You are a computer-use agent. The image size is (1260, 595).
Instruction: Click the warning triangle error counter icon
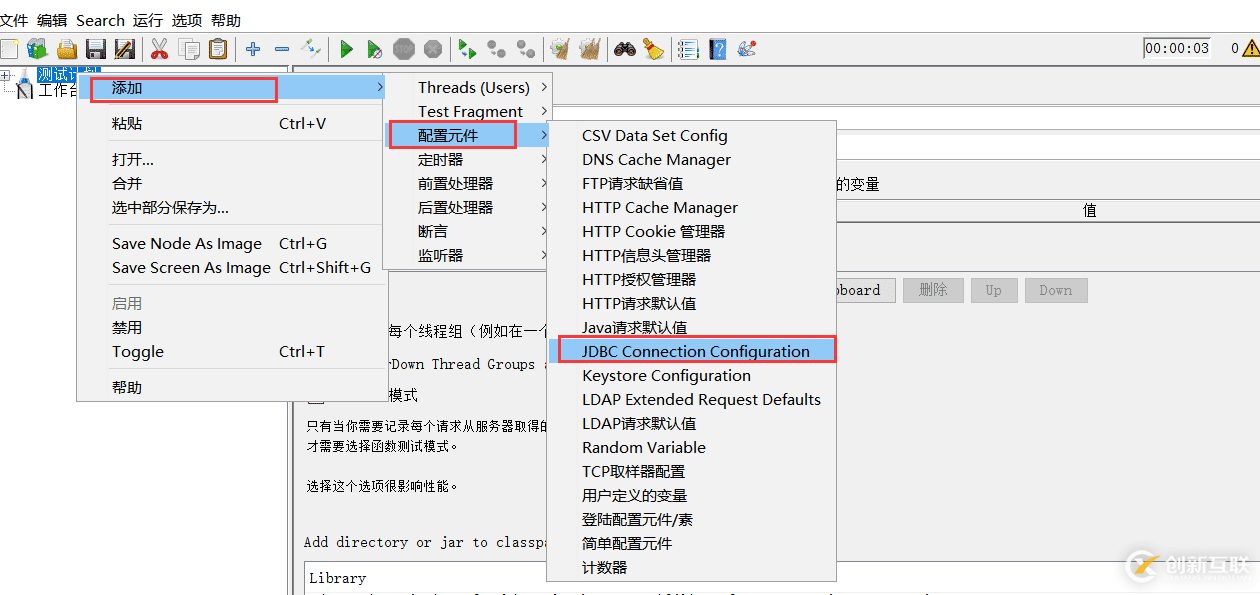(x=1251, y=48)
